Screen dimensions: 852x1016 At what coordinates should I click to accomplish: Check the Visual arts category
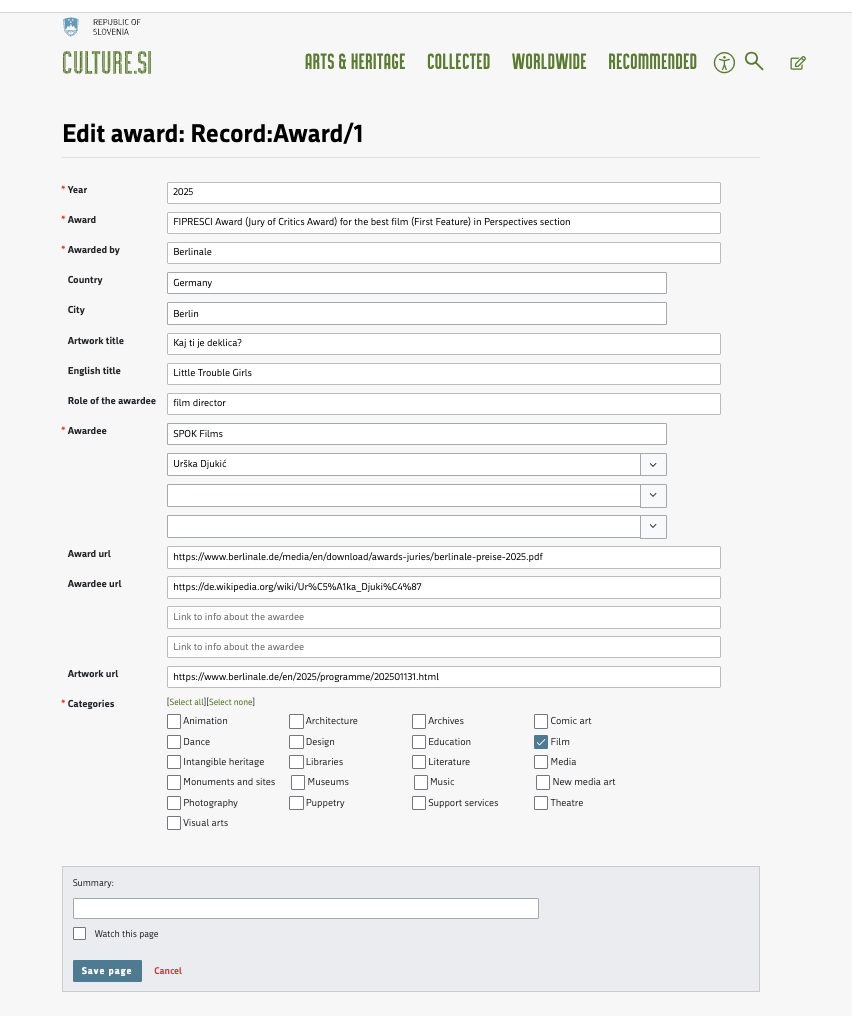174,823
